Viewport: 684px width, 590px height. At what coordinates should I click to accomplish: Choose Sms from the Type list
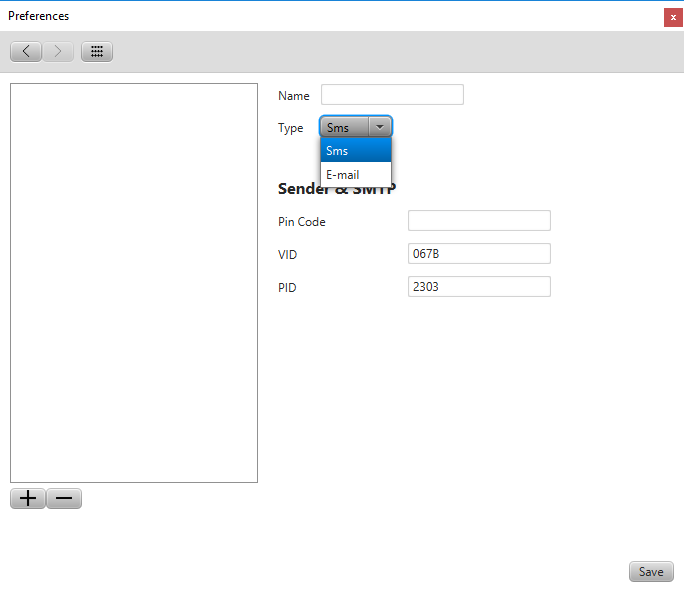tap(355, 150)
